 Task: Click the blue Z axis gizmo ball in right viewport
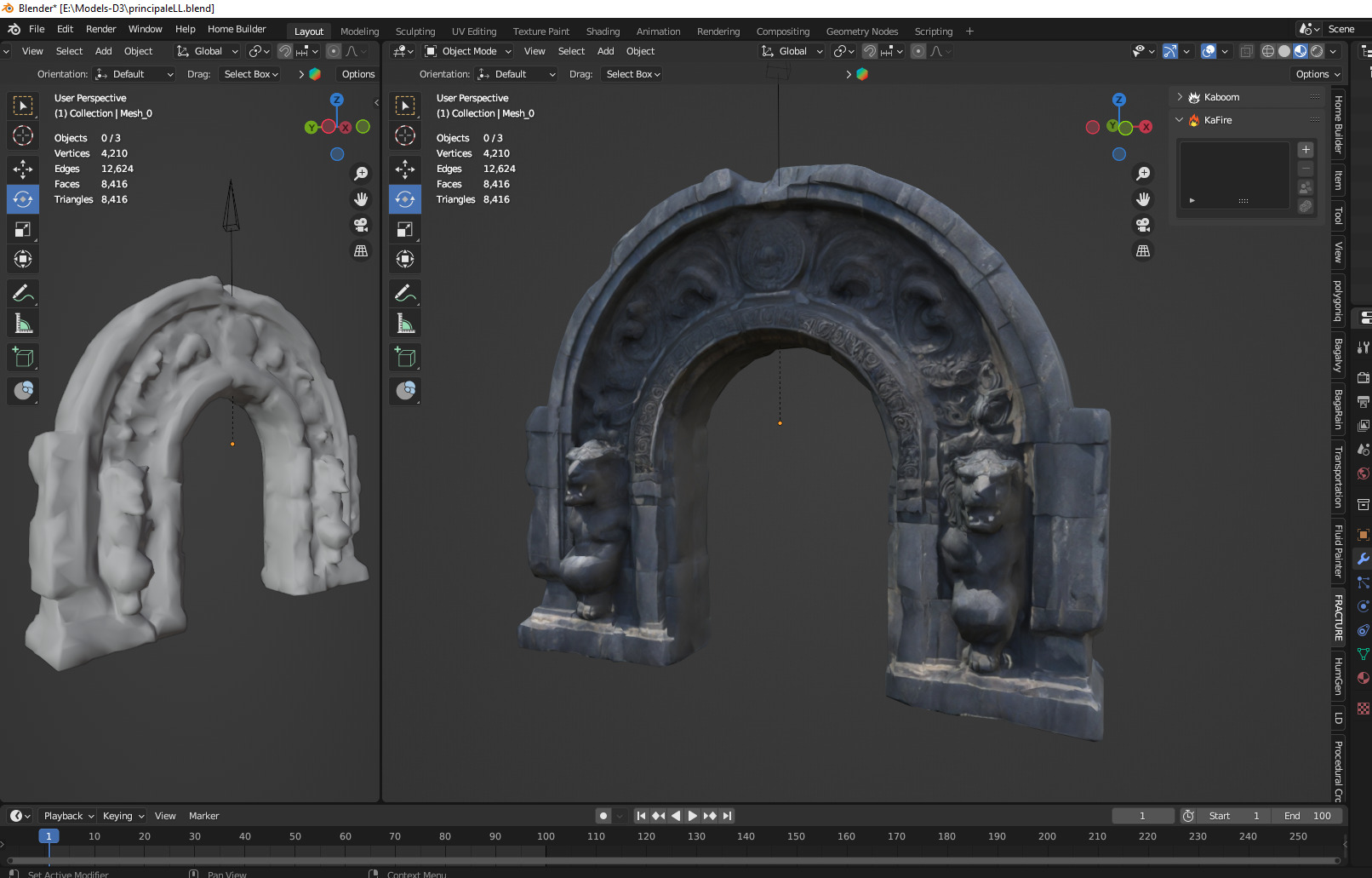(1119, 100)
